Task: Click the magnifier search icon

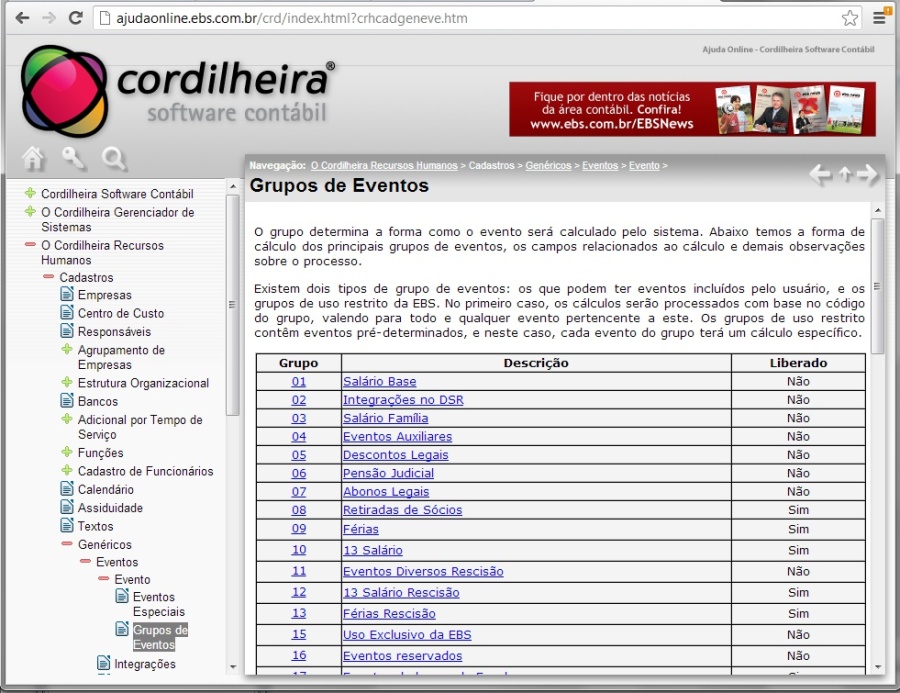Action: [x=114, y=158]
